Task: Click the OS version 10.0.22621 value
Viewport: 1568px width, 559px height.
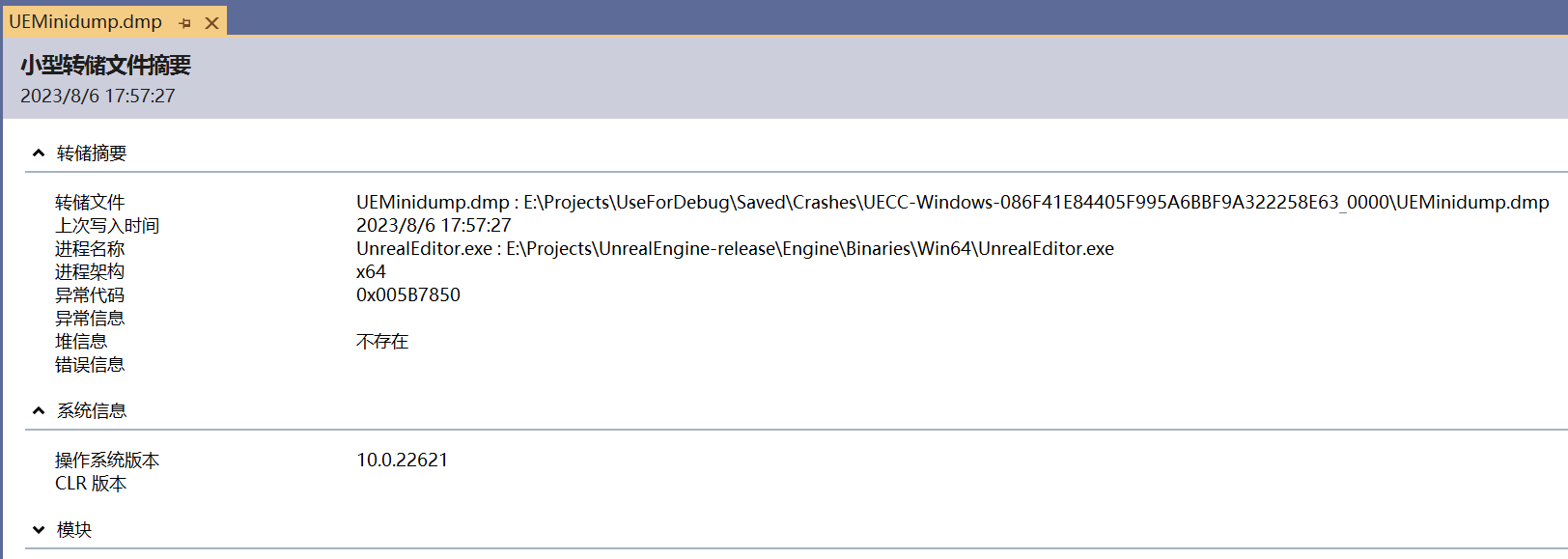Action: point(403,460)
